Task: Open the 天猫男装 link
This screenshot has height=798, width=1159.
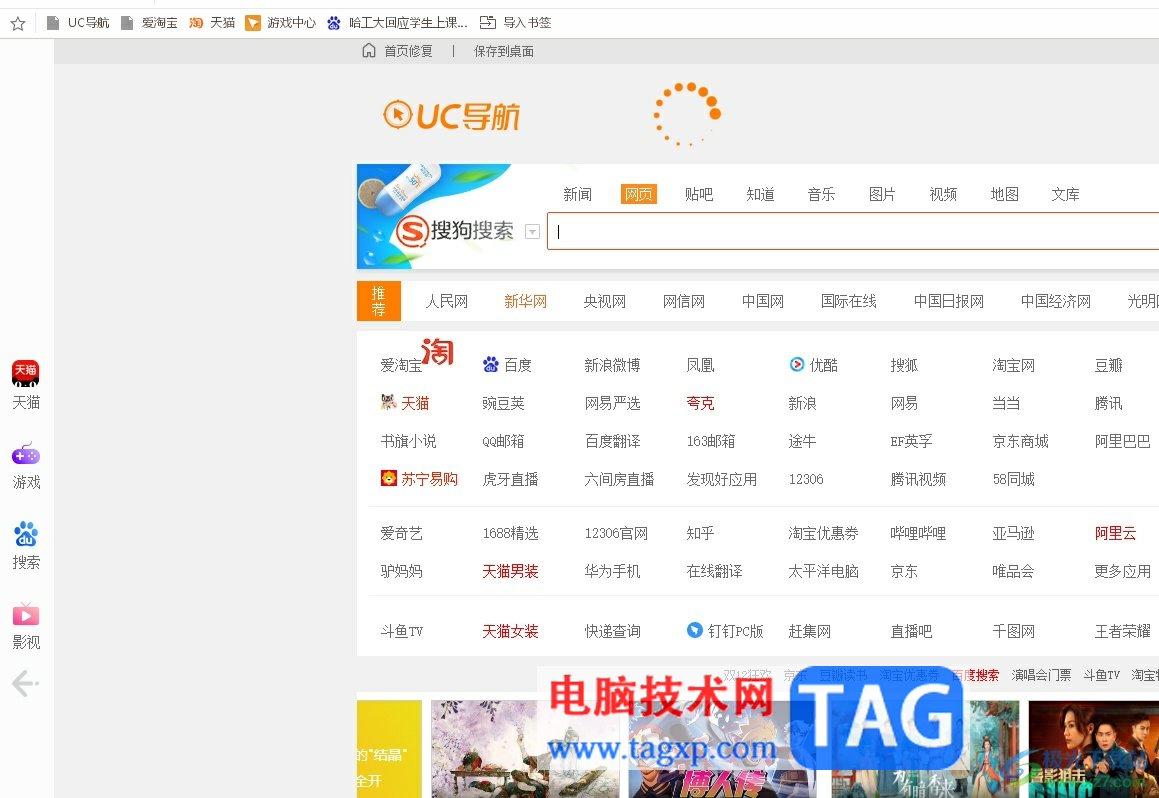Action: tap(510, 571)
